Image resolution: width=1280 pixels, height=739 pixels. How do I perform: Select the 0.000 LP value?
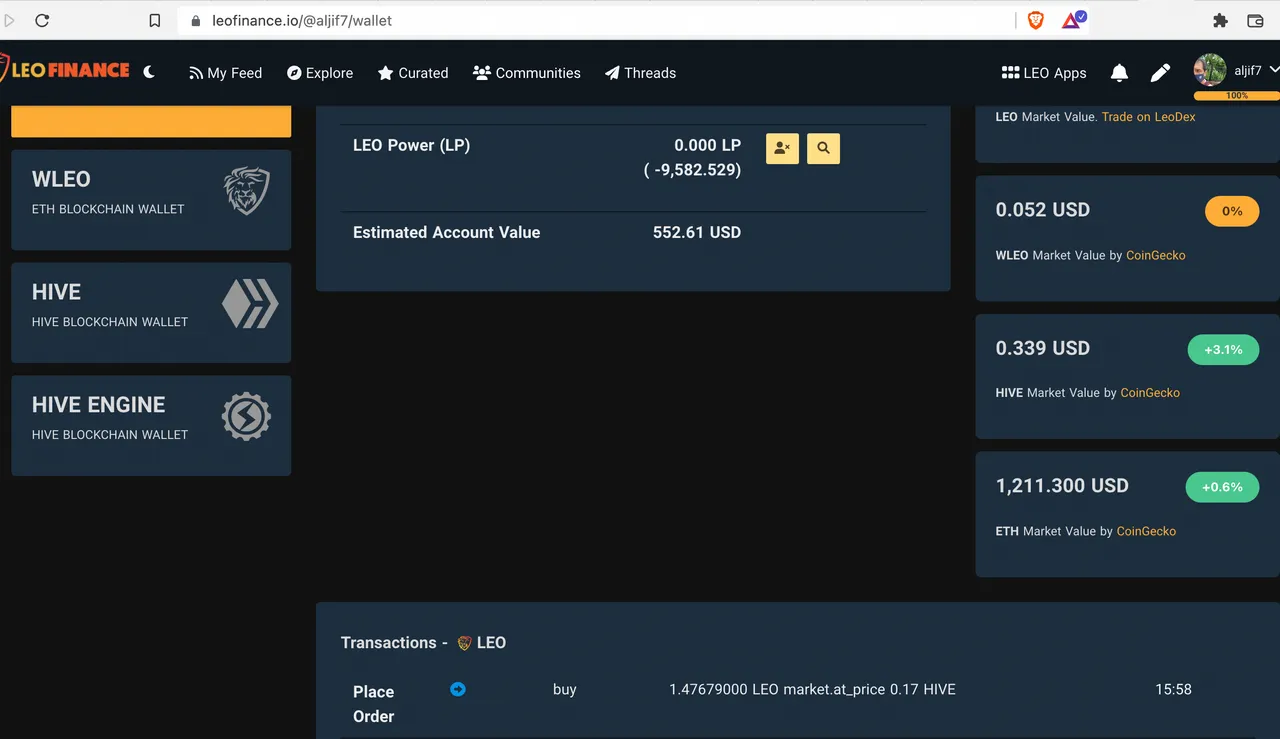(x=707, y=145)
